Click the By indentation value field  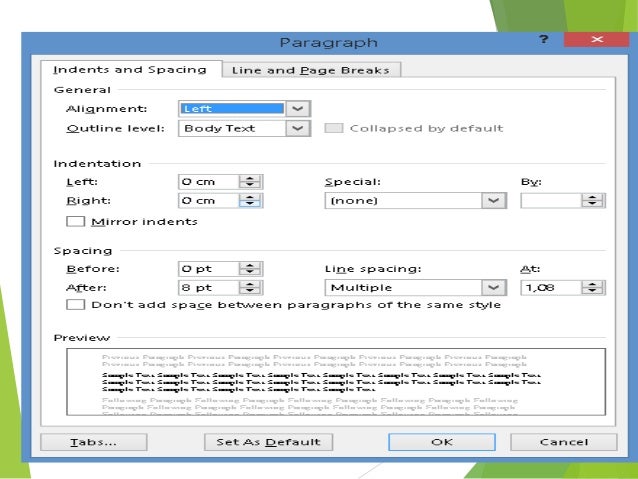point(551,201)
